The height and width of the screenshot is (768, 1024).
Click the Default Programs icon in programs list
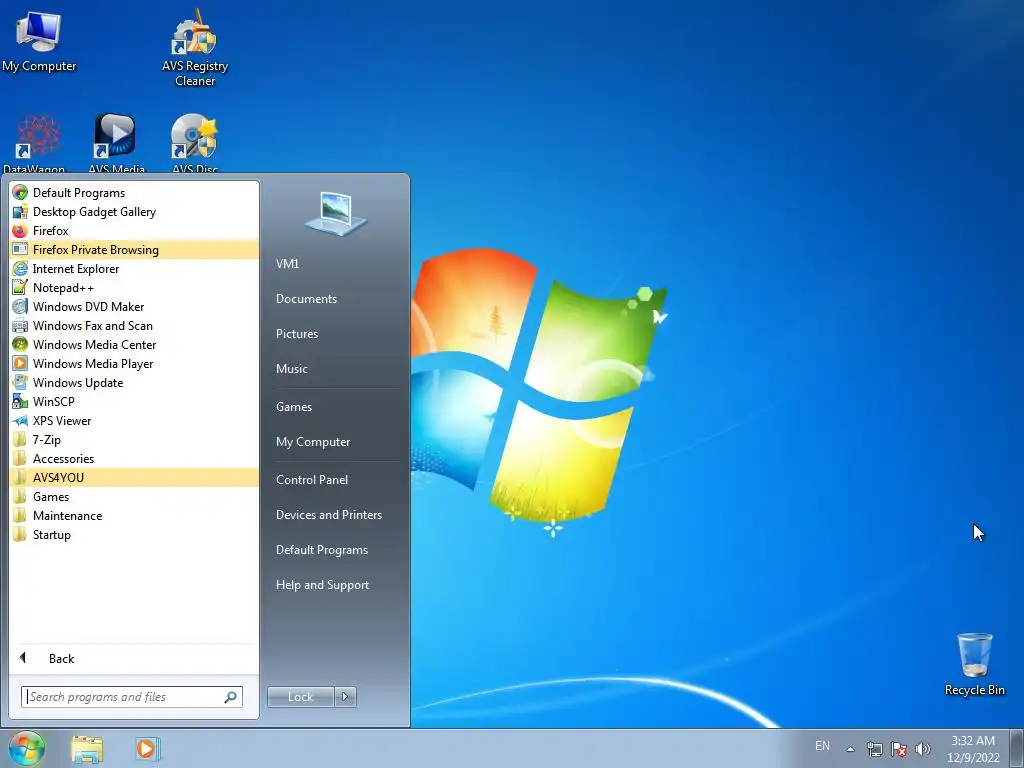point(20,193)
